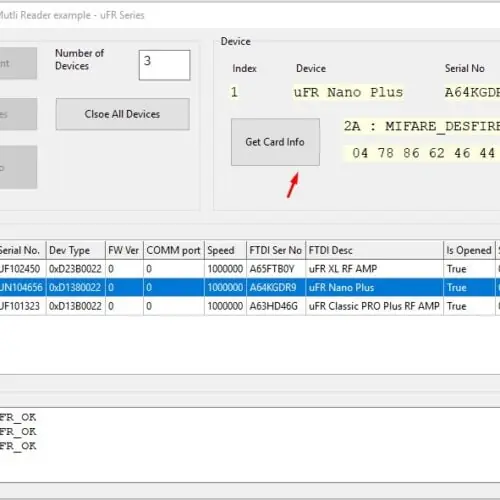Select the uFR XL RF AMP row
Viewport: 500px width, 500px height.
click(250, 269)
